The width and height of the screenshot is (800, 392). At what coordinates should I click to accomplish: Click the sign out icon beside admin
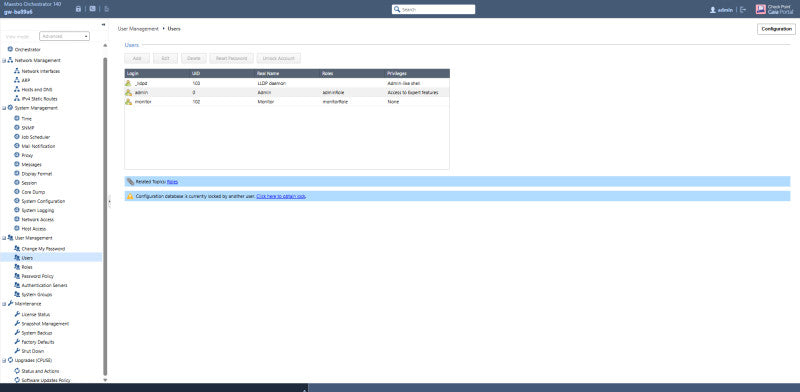743,10
